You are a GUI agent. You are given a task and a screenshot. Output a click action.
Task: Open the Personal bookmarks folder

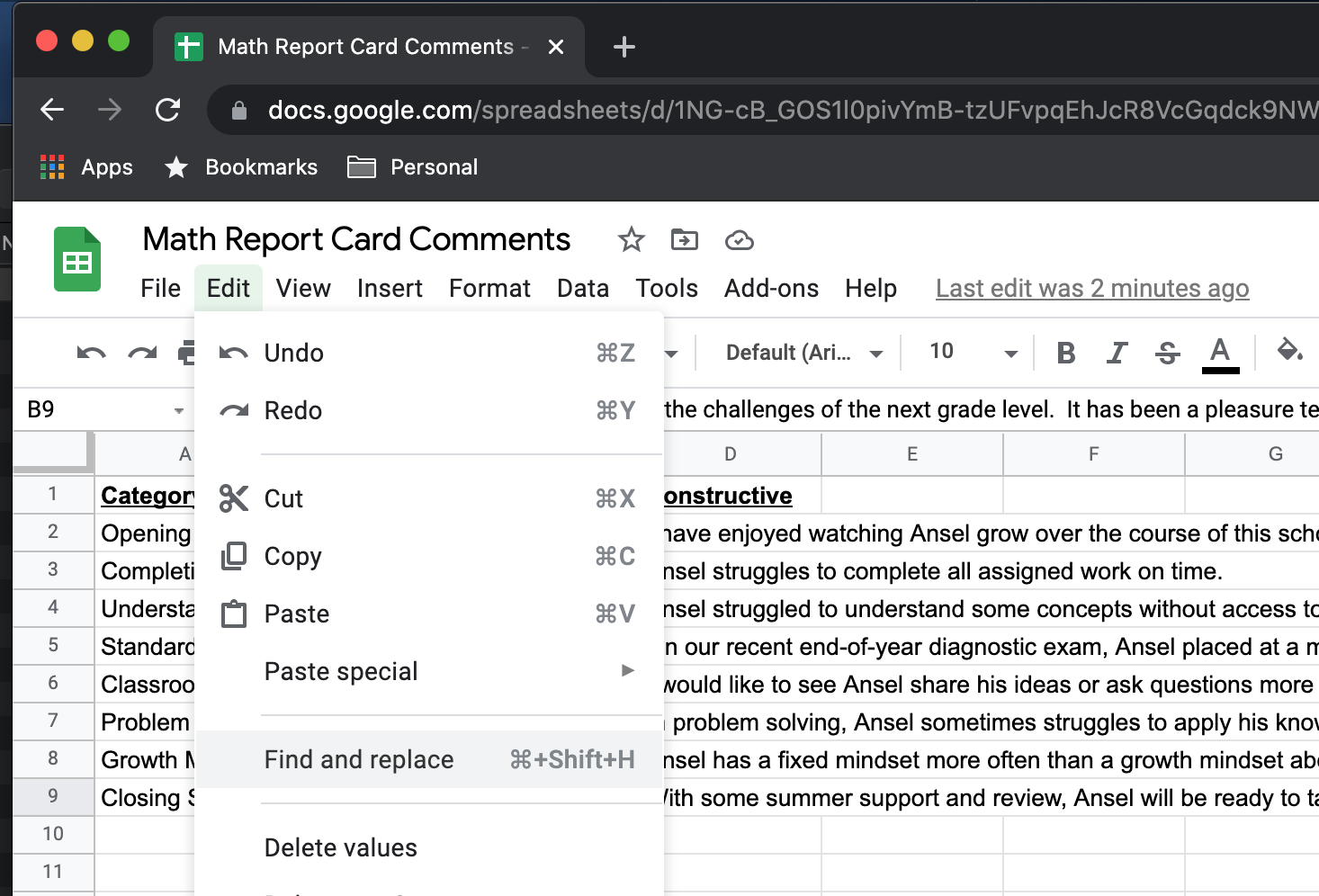[413, 167]
